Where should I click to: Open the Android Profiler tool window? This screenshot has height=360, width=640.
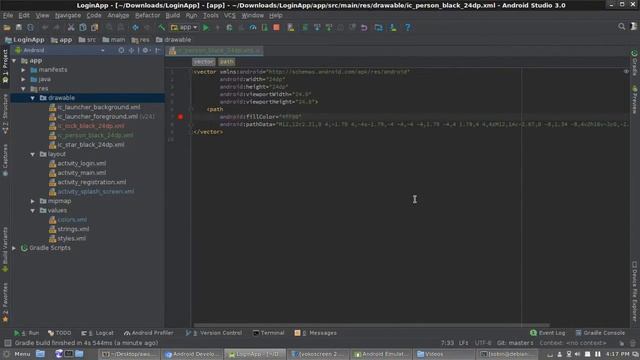[x=149, y=333]
